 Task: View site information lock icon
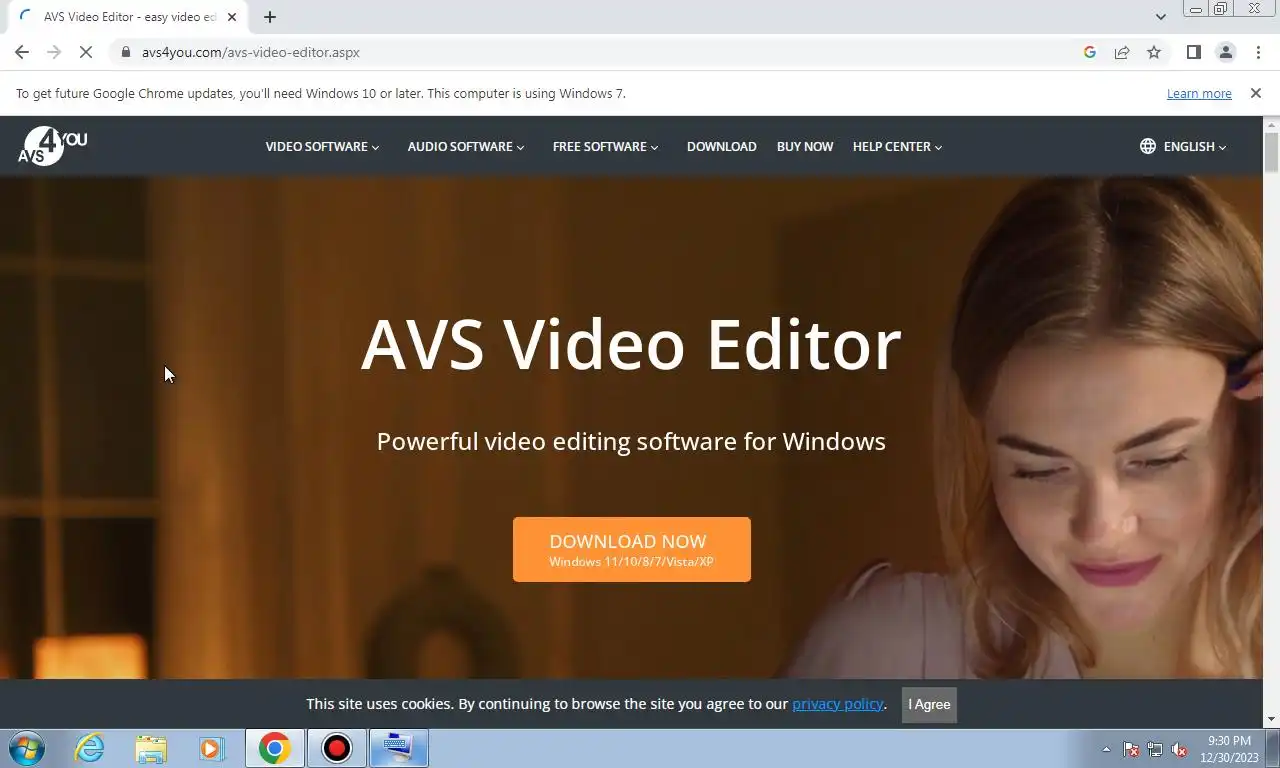coord(125,52)
